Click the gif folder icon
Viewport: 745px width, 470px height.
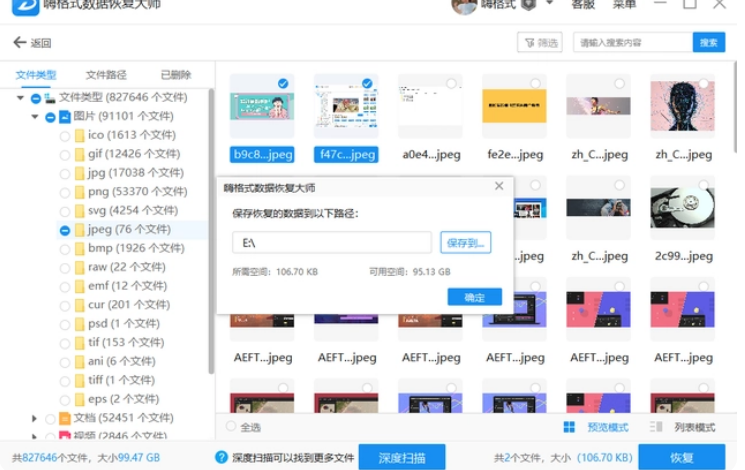click(x=80, y=154)
